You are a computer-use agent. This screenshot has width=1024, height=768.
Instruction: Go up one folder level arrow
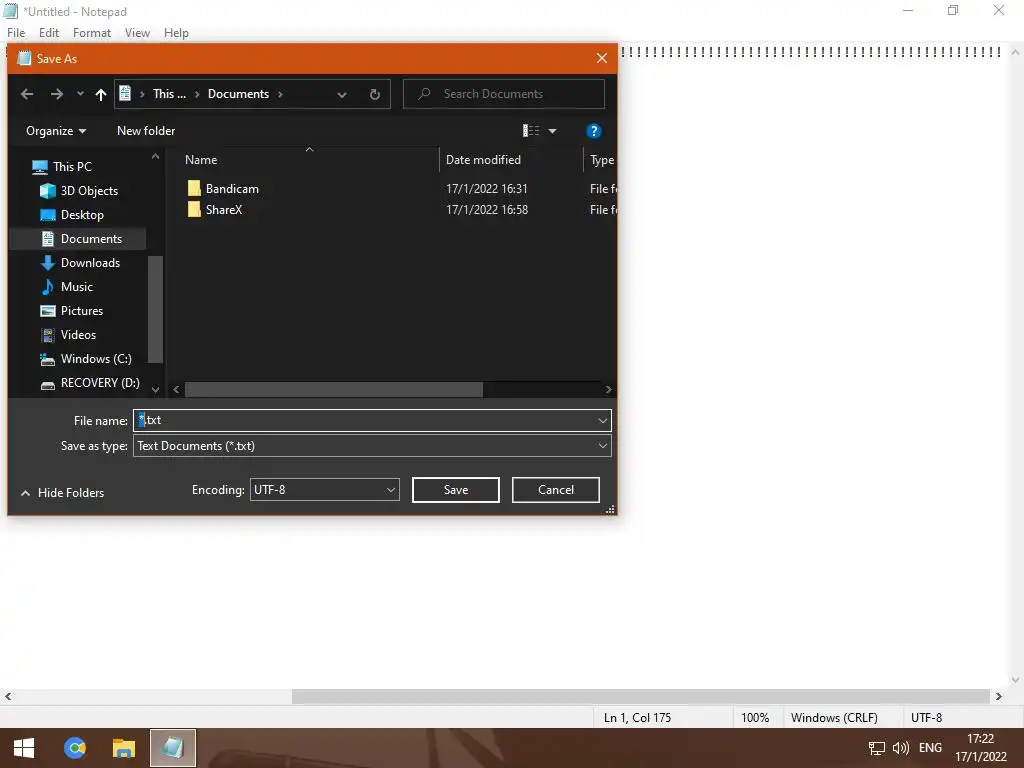[x=101, y=94]
